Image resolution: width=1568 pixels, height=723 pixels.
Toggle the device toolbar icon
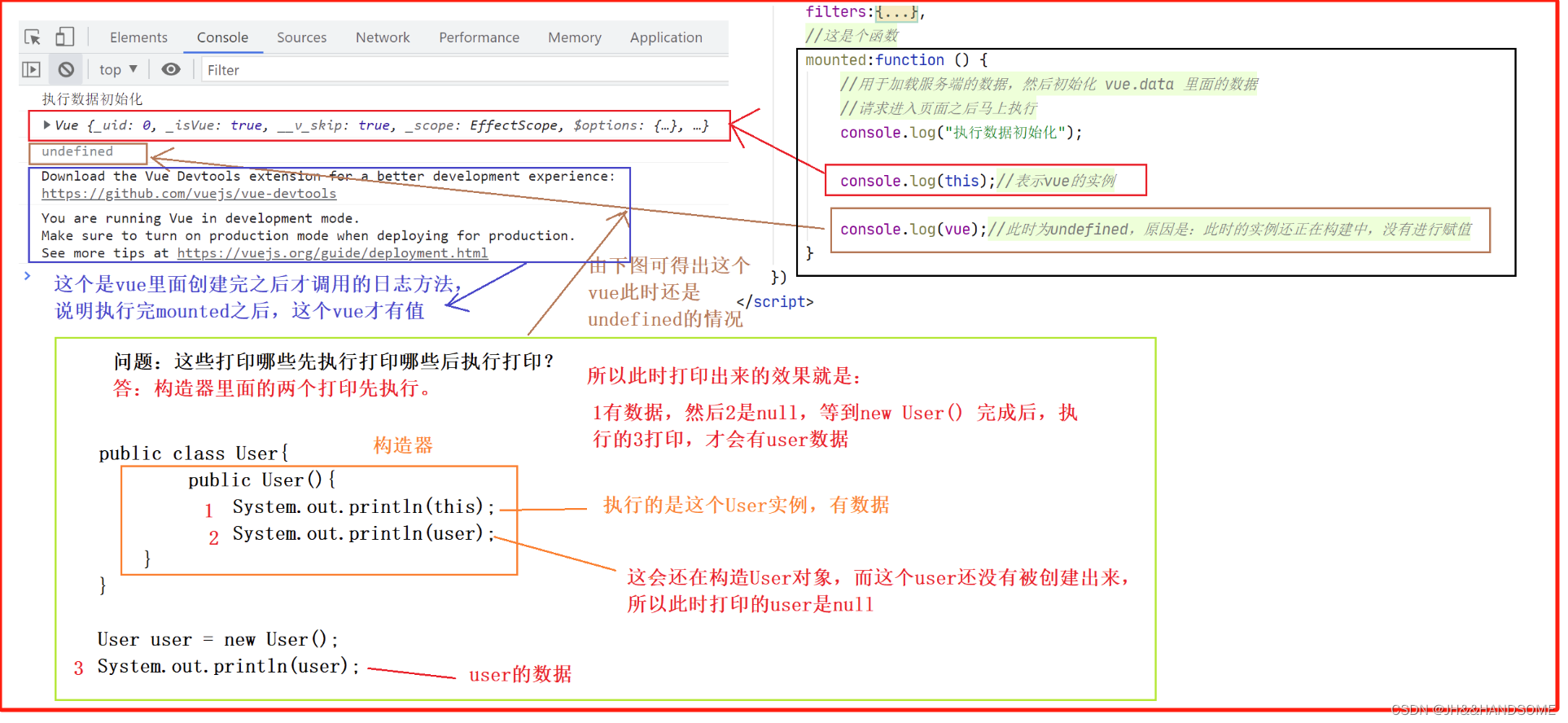(65, 37)
